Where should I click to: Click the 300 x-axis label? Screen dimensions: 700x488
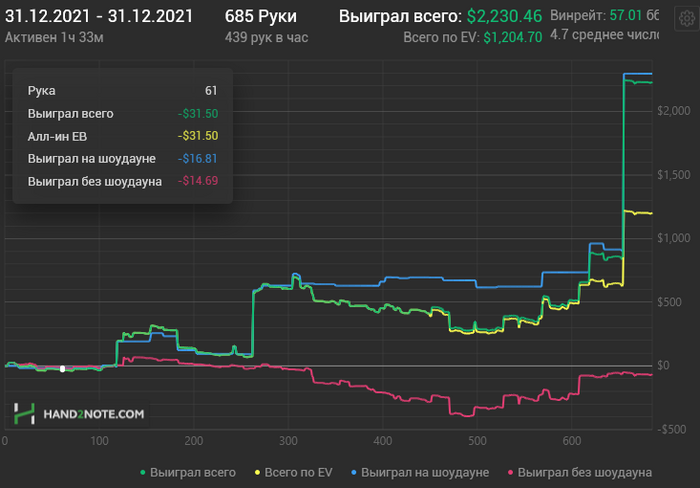point(288,441)
